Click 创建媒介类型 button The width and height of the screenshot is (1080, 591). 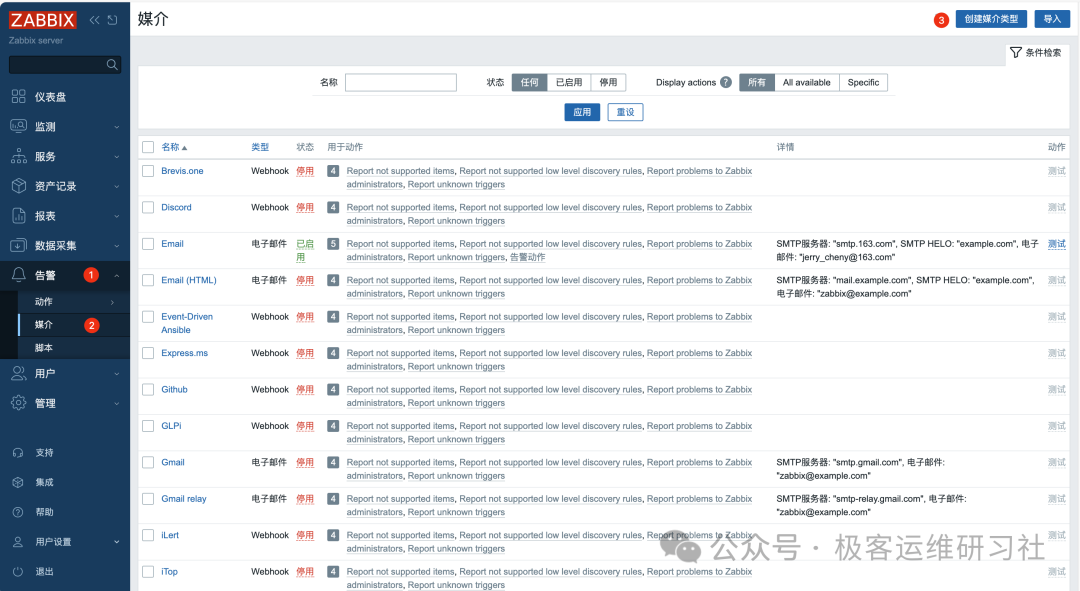click(991, 19)
